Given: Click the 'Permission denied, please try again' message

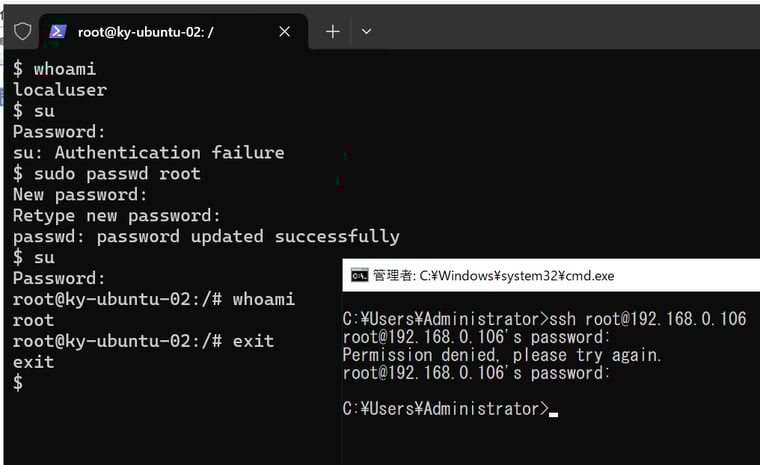Looking at the screenshot, I should pyautogui.click(x=502, y=355).
